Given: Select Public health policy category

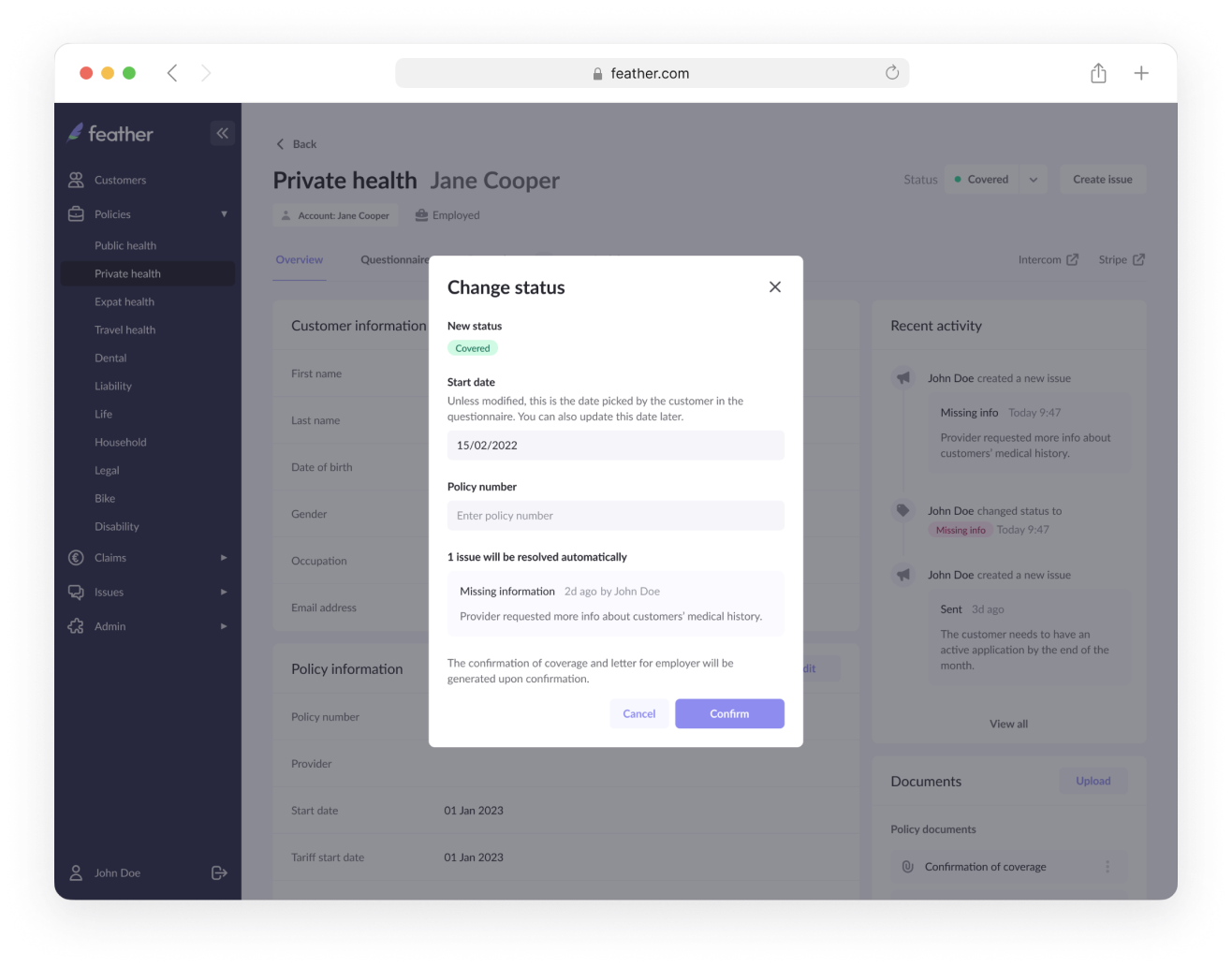Looking at the screenshot, I should pyautogui.click(x=125, y=245).
